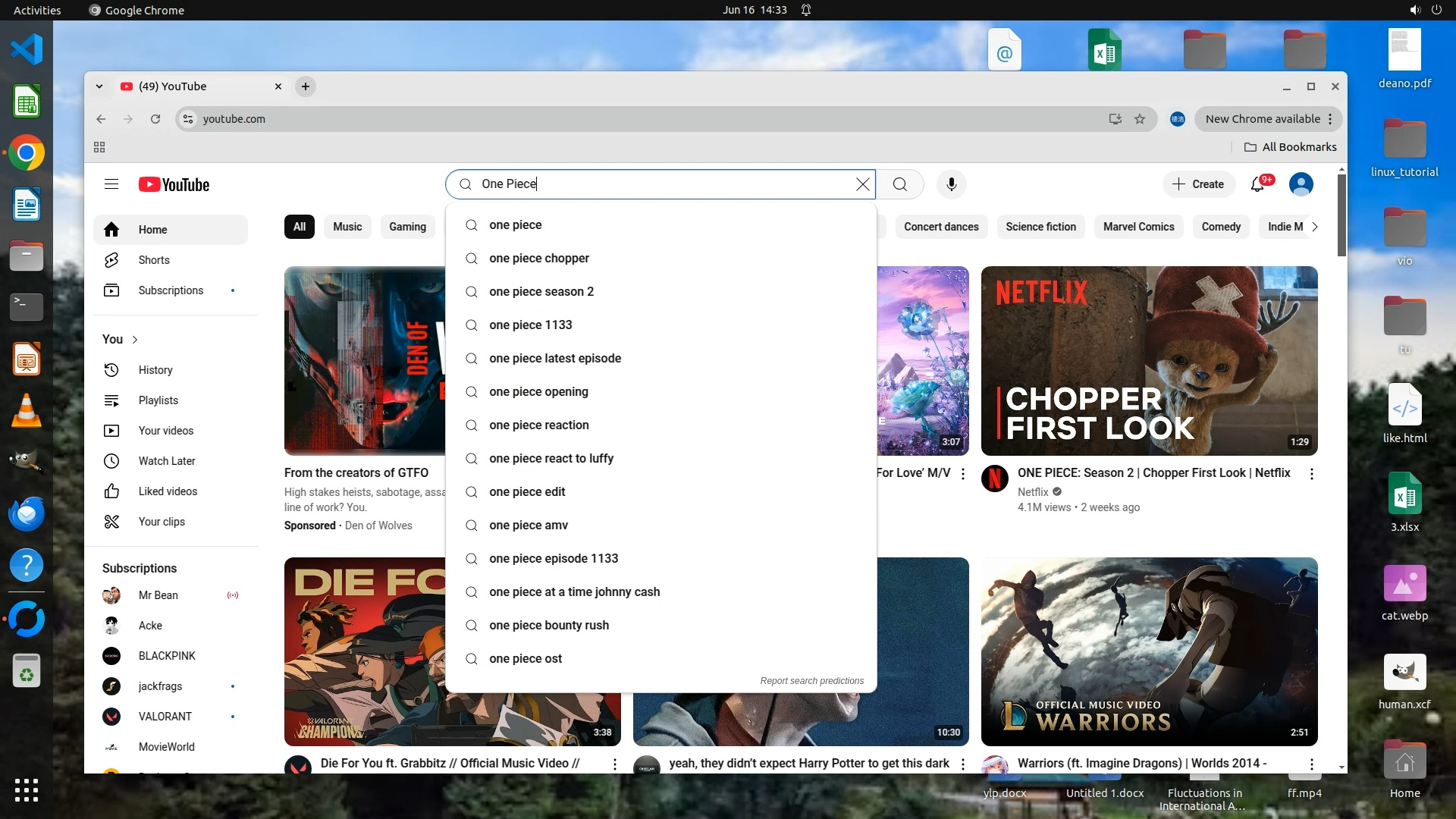Click Report search predictions link
This screenshot has height=819, width=1456.
(x=811, y=681)
